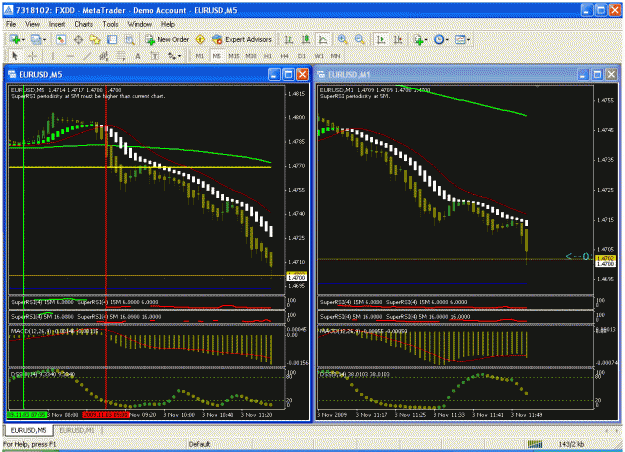Screen dimensions: 625x452
Task: Expand the Profiles dropdown arrow
Action: 44,40
